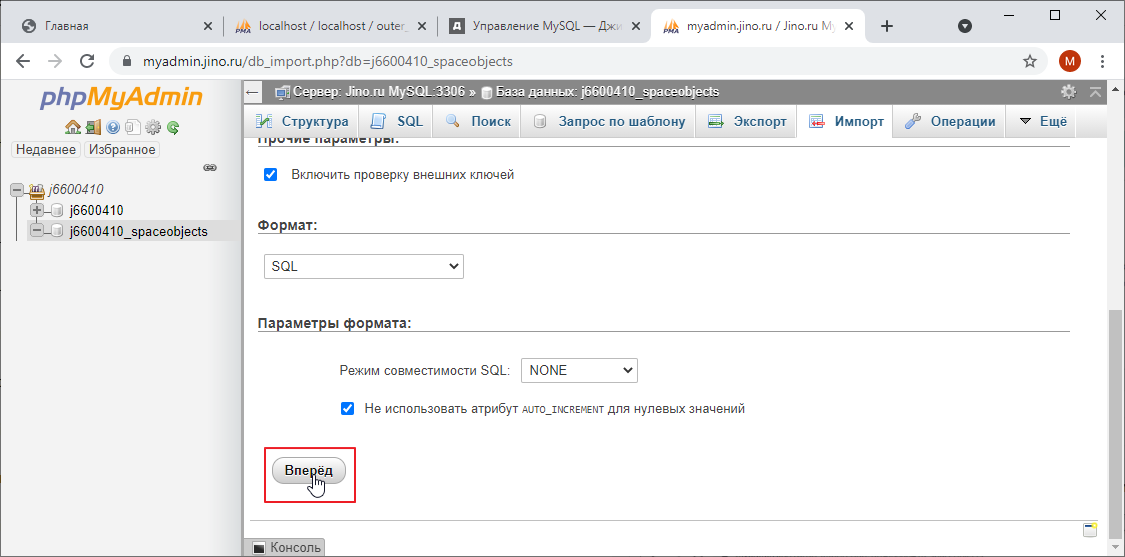
Task: Open the Структура tab
Action: (x=303, y=122)
